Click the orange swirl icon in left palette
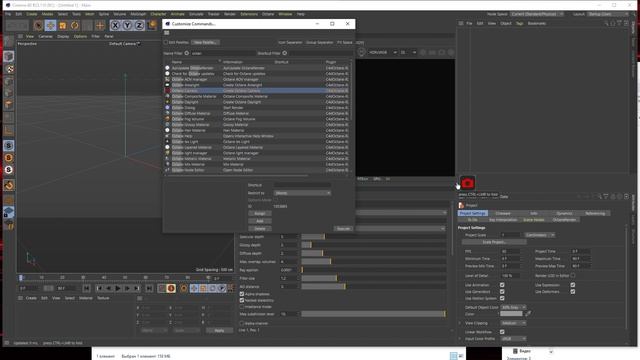640x360 pixels. [9, 185]
